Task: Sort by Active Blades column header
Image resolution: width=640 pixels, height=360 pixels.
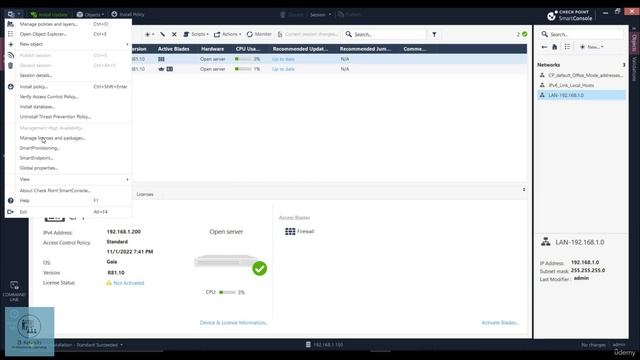Action: (173, 49)
